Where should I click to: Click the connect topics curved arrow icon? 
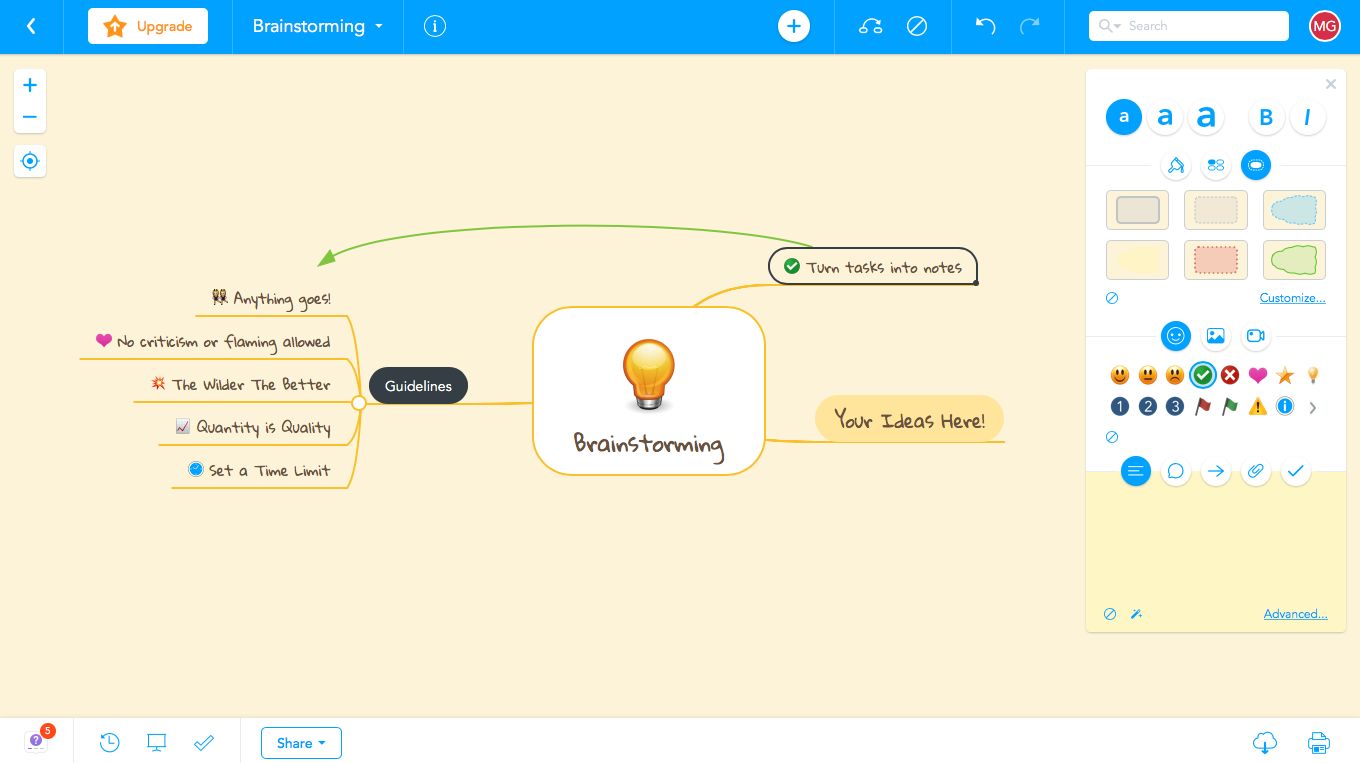click(871, 26)
